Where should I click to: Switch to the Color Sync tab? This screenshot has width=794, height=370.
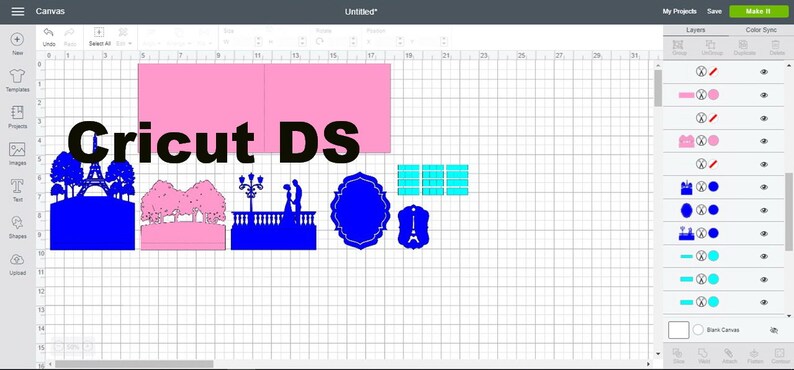[x=761, y=30]
